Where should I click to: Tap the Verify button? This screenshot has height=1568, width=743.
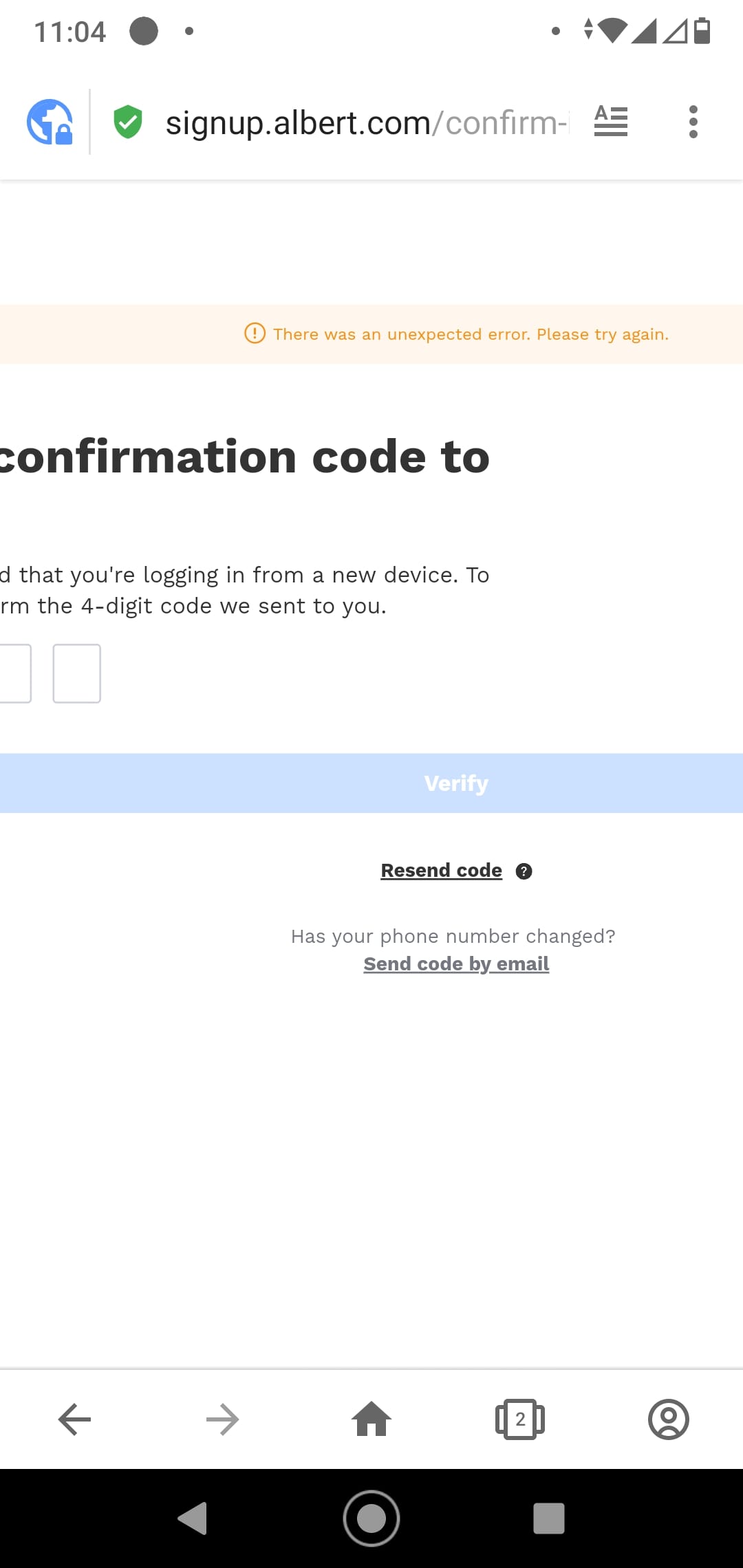[x=371, y=783]
